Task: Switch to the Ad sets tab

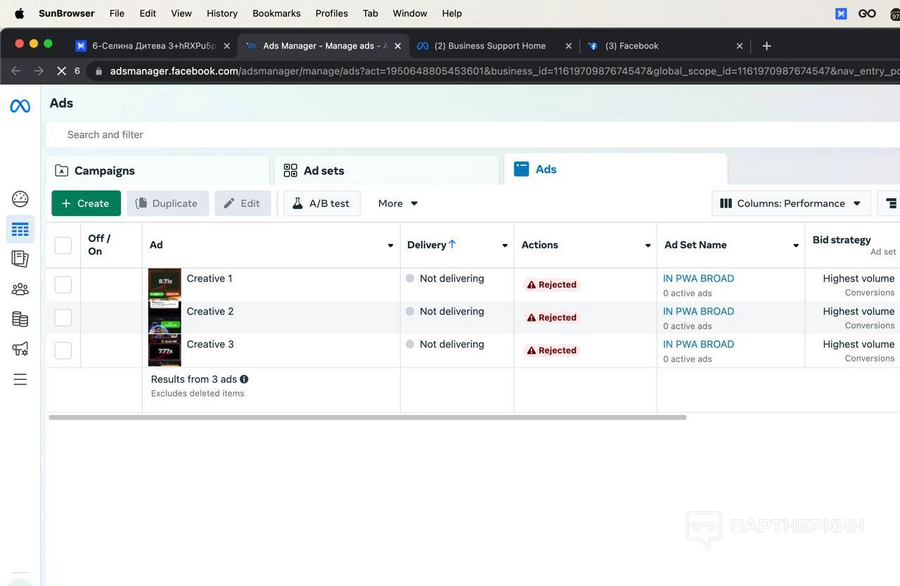Action: click(x=386, y=170)
